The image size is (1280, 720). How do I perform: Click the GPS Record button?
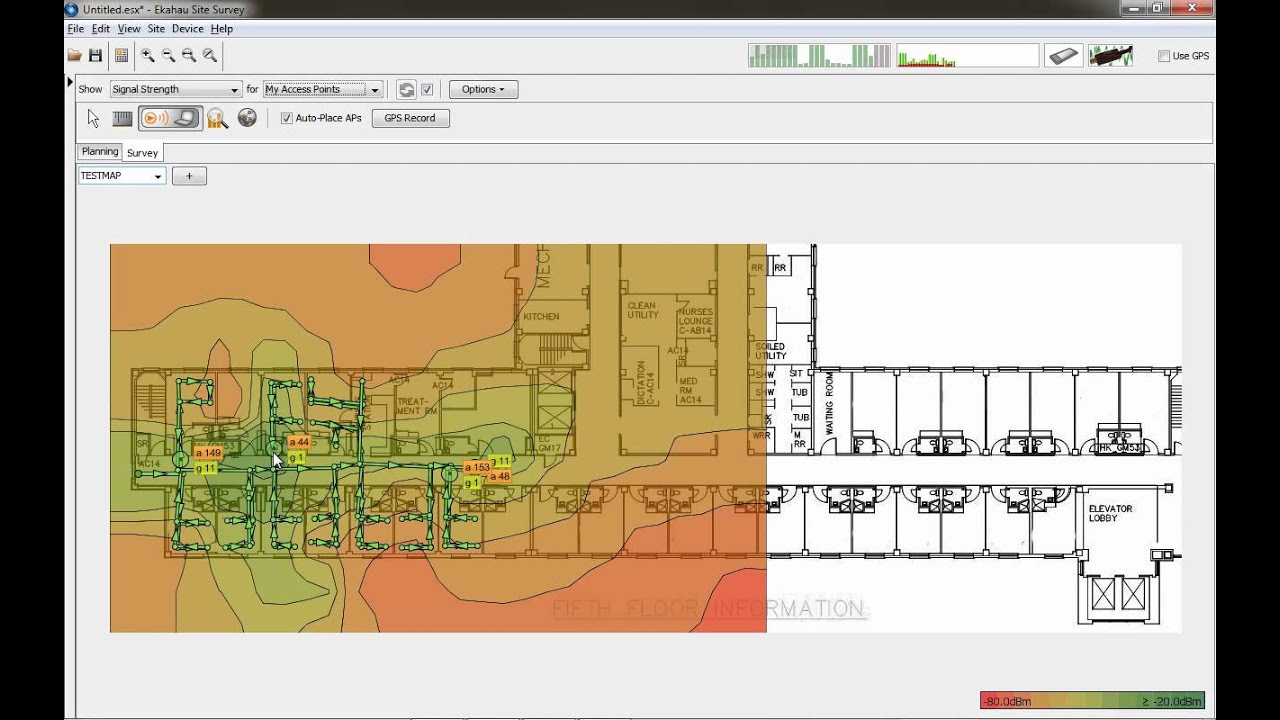coord(410,118)
